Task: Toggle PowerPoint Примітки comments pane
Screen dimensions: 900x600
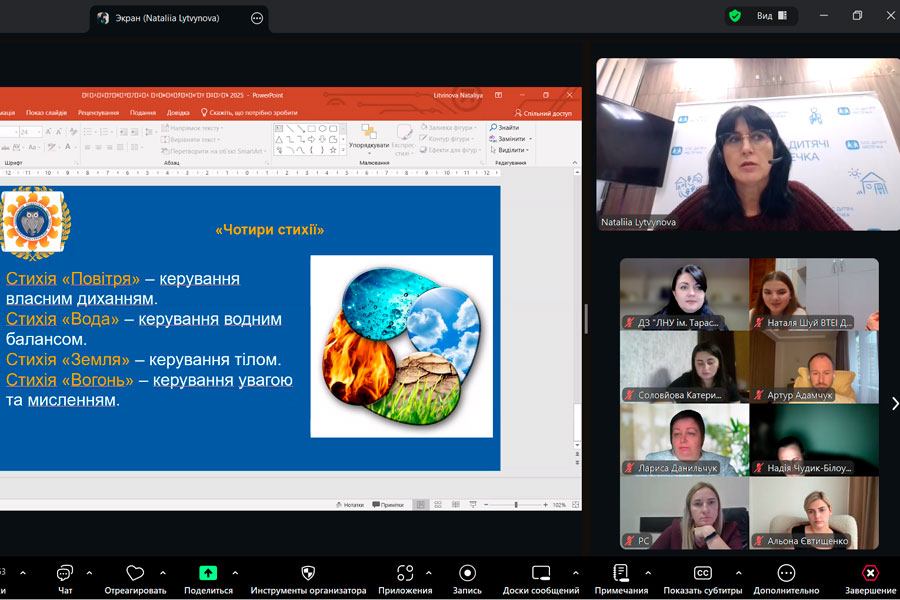Action: pyautogui.click(x=388, y=505)
